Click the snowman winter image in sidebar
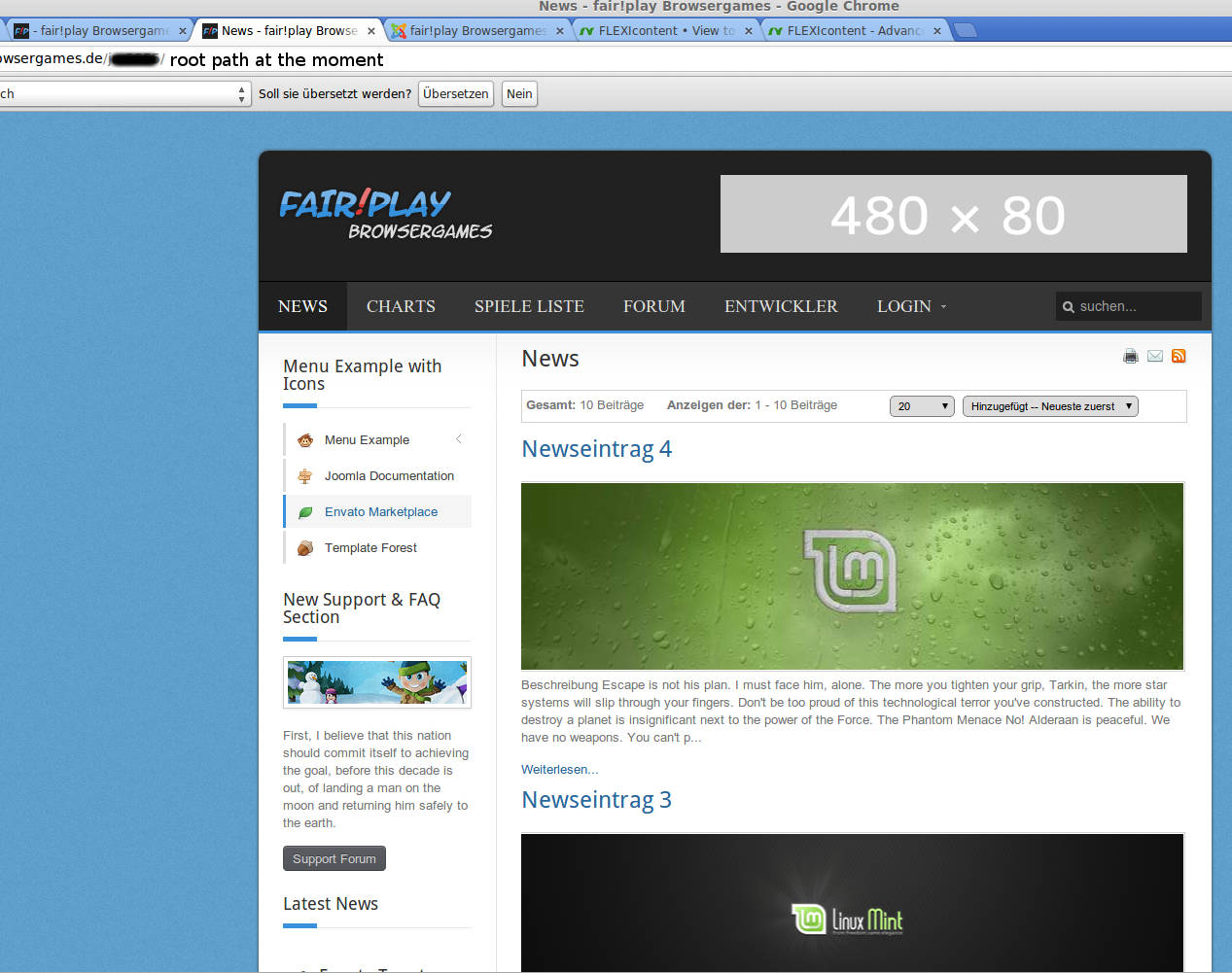 click(x=377, y=682)
